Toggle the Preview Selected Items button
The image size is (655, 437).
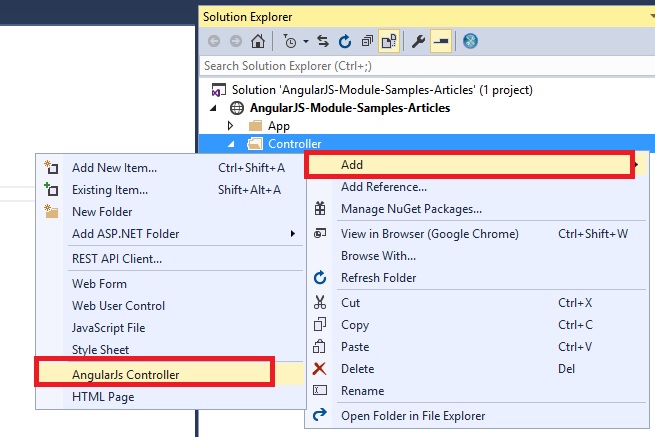(440, 41)
